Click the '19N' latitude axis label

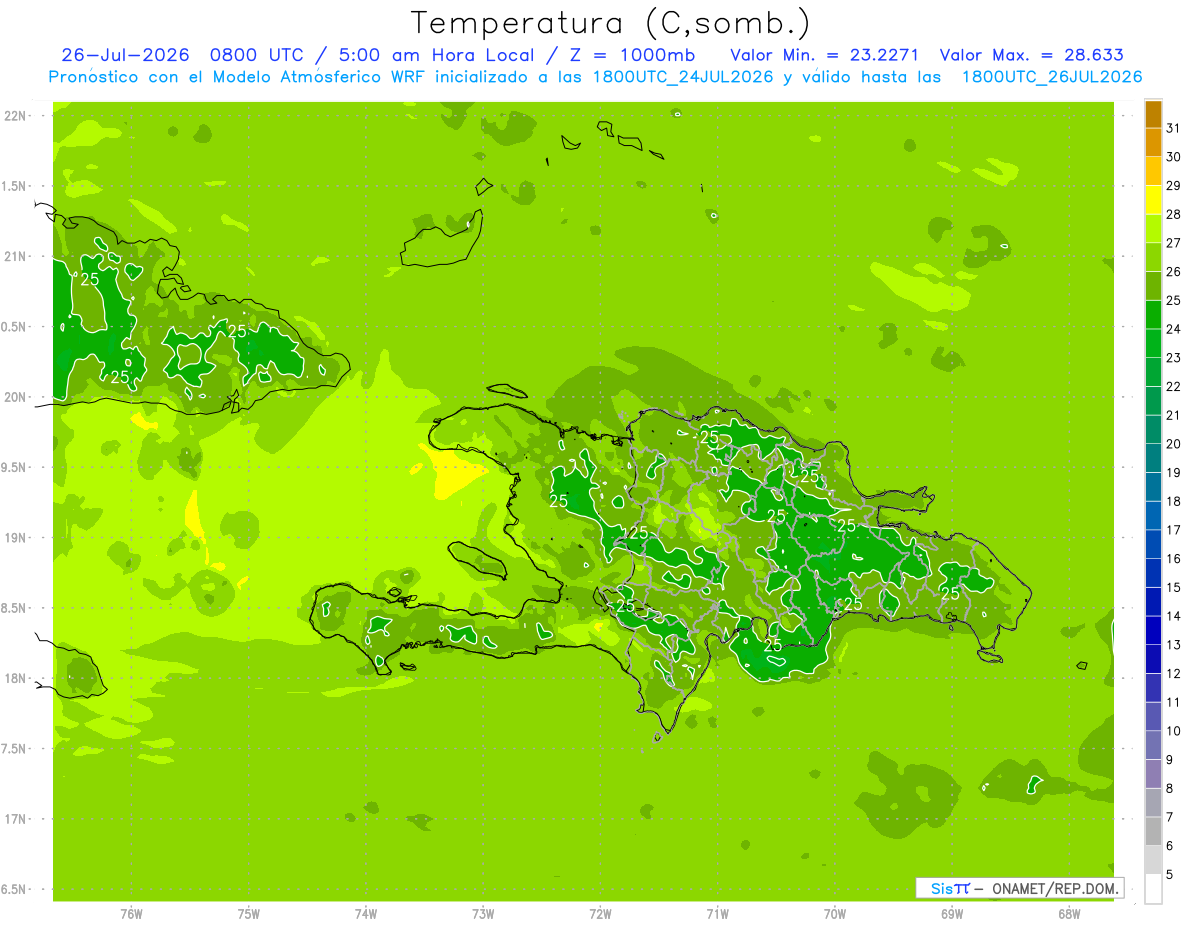click(x=17, y=538)
